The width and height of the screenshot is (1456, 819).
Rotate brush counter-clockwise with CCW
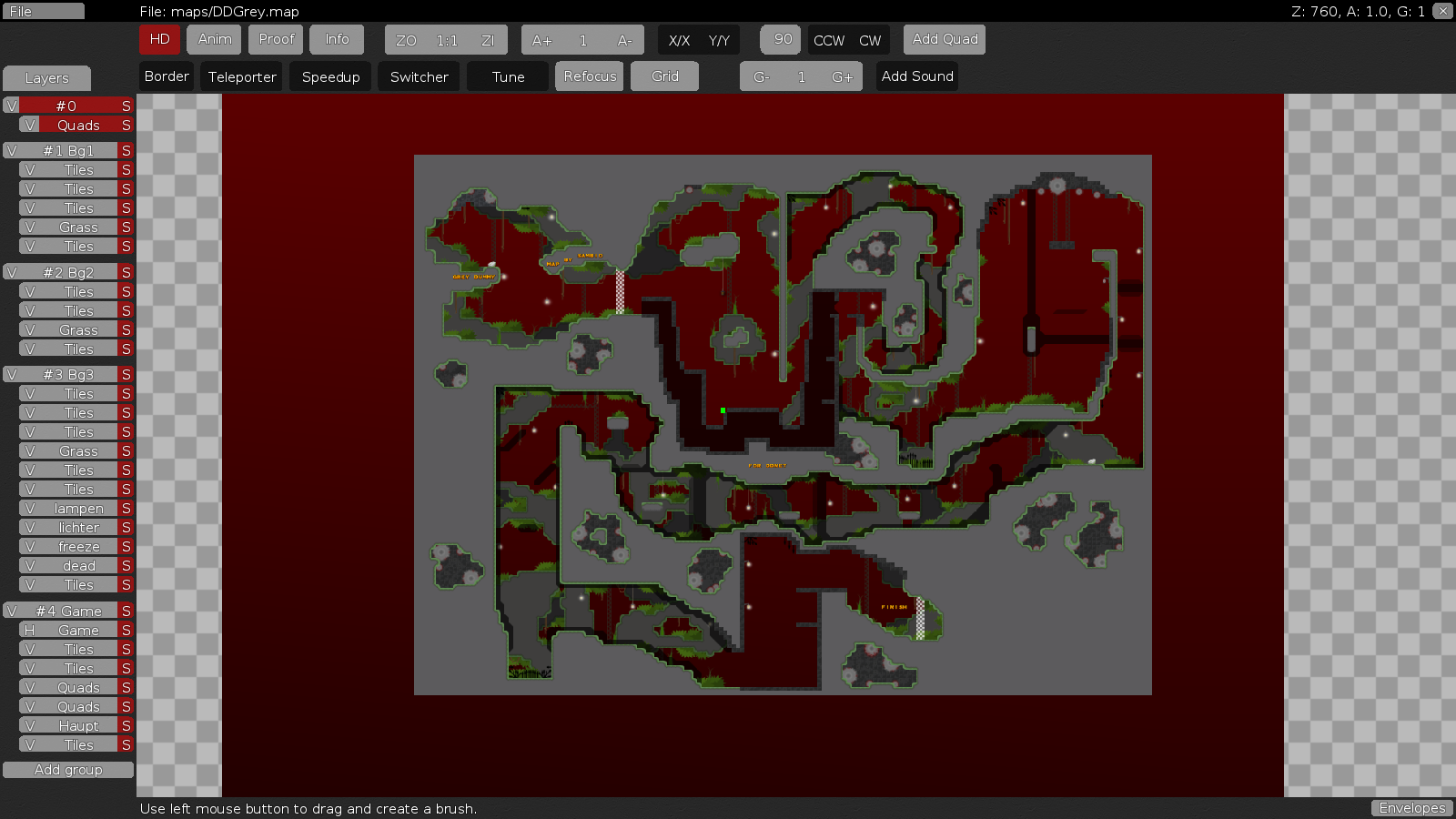(829, 40)
